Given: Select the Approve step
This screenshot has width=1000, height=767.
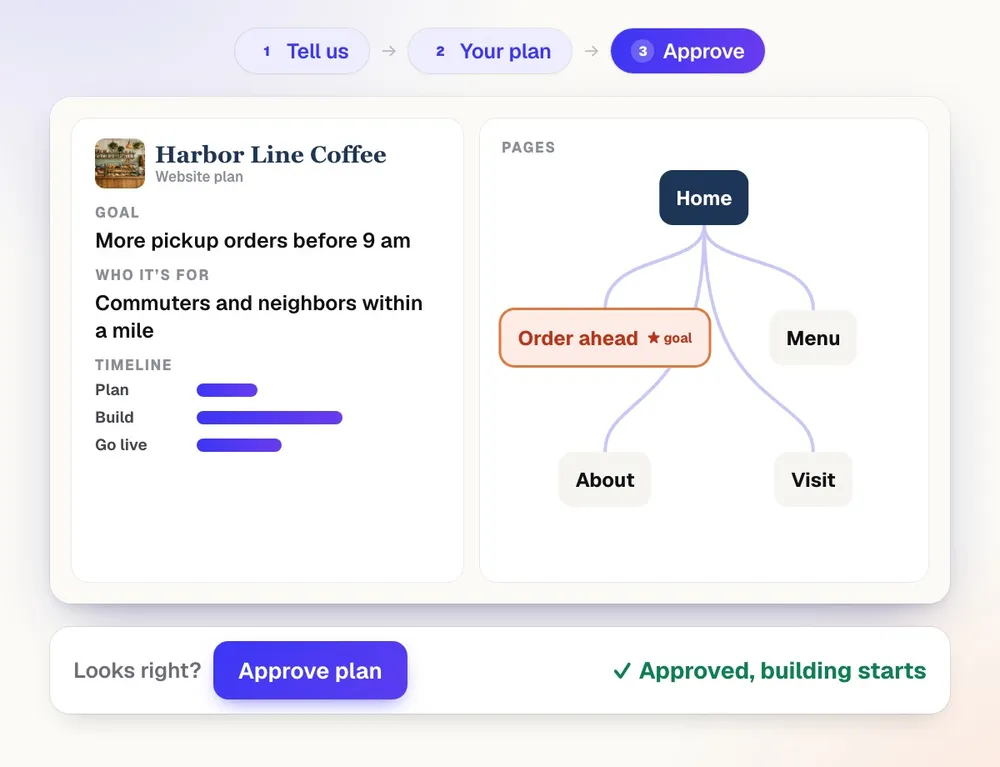Looking at the screenshot, I should click(x=688, y=51).
